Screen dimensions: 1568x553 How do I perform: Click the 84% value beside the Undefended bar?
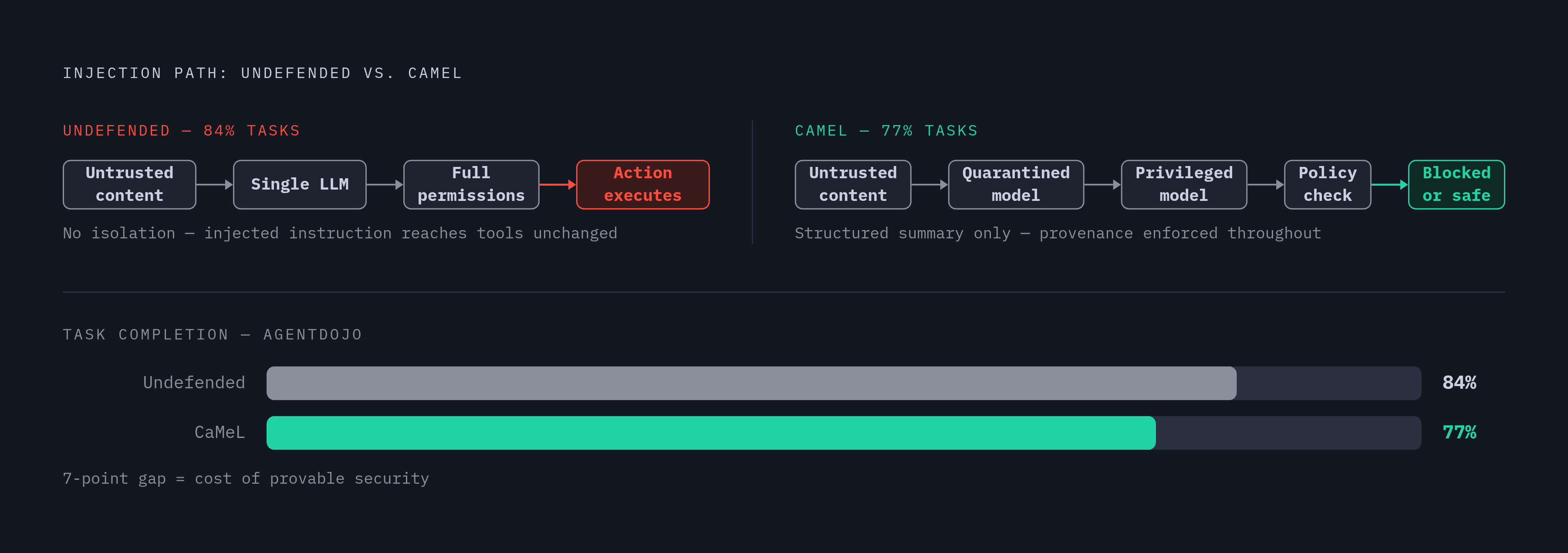pyautogui.click(x=1459, y=383)
